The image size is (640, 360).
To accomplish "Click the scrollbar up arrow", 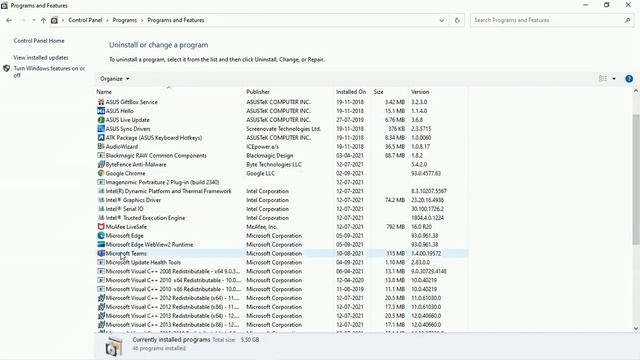I will (636, 92).
